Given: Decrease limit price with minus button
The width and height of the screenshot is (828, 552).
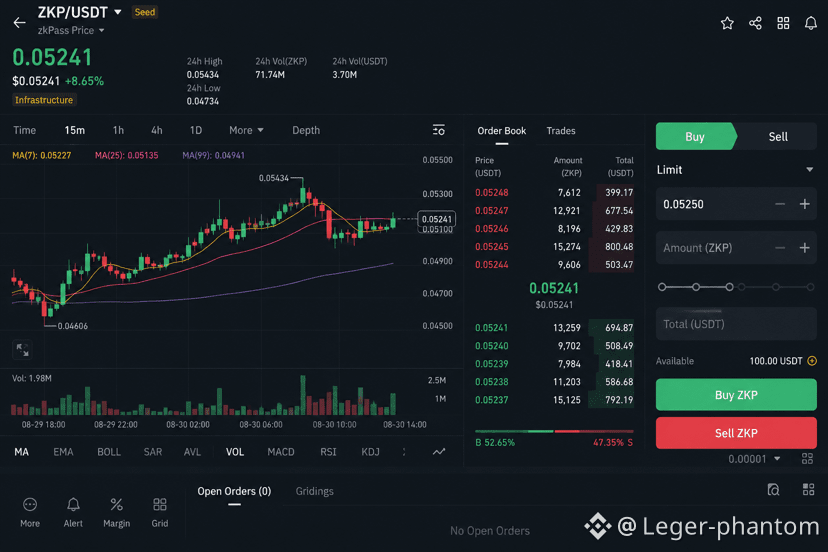Looking at the screenshot, I should 780,204.
